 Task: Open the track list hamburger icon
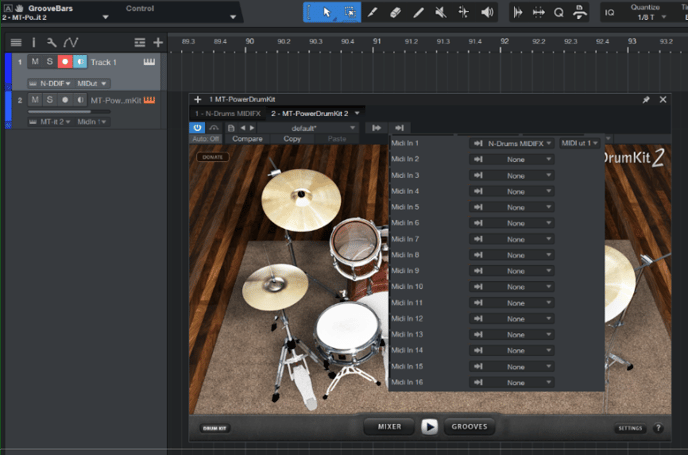point(16,42)
